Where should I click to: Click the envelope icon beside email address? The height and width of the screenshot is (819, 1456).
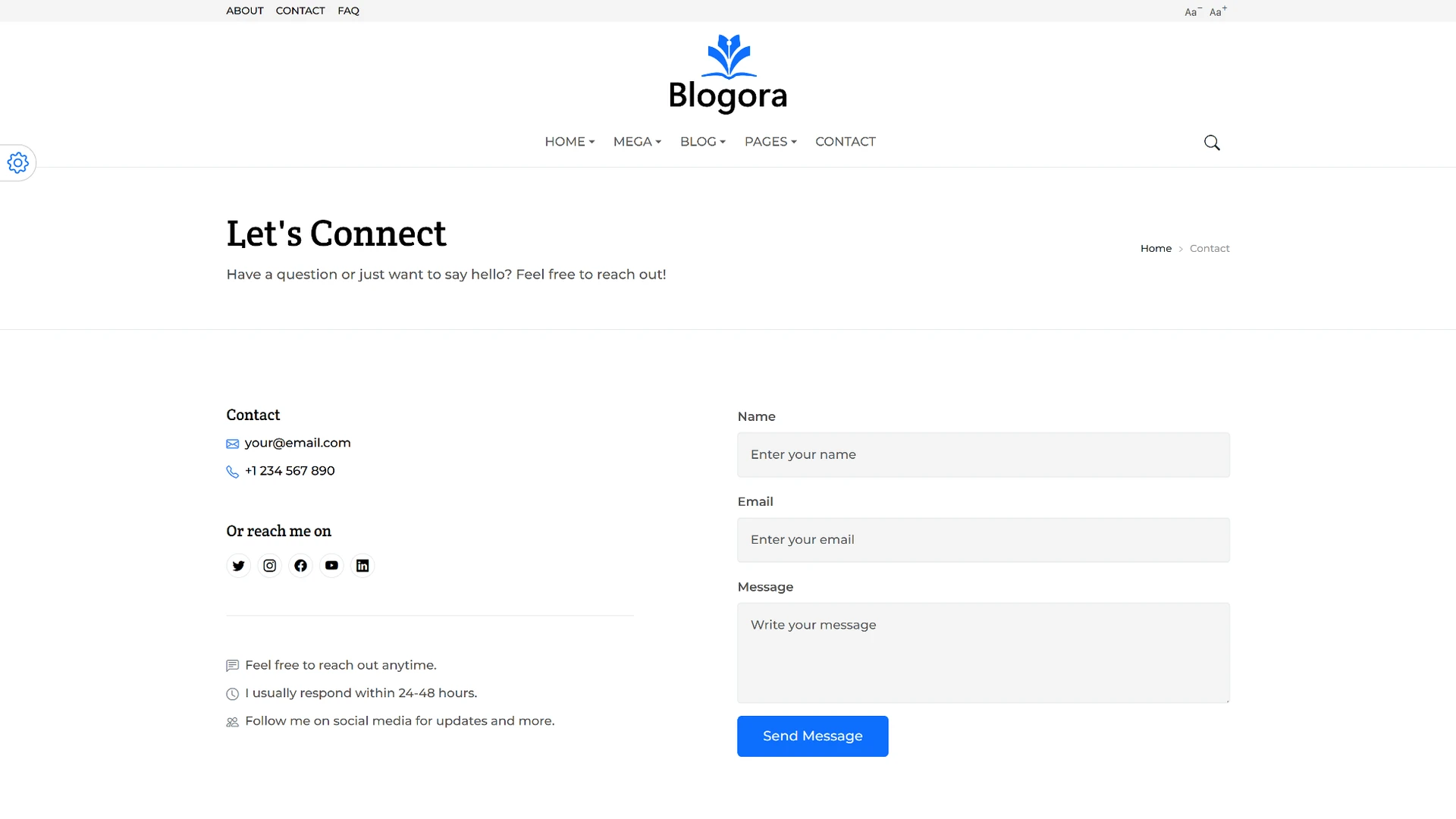tap(233, 444)
